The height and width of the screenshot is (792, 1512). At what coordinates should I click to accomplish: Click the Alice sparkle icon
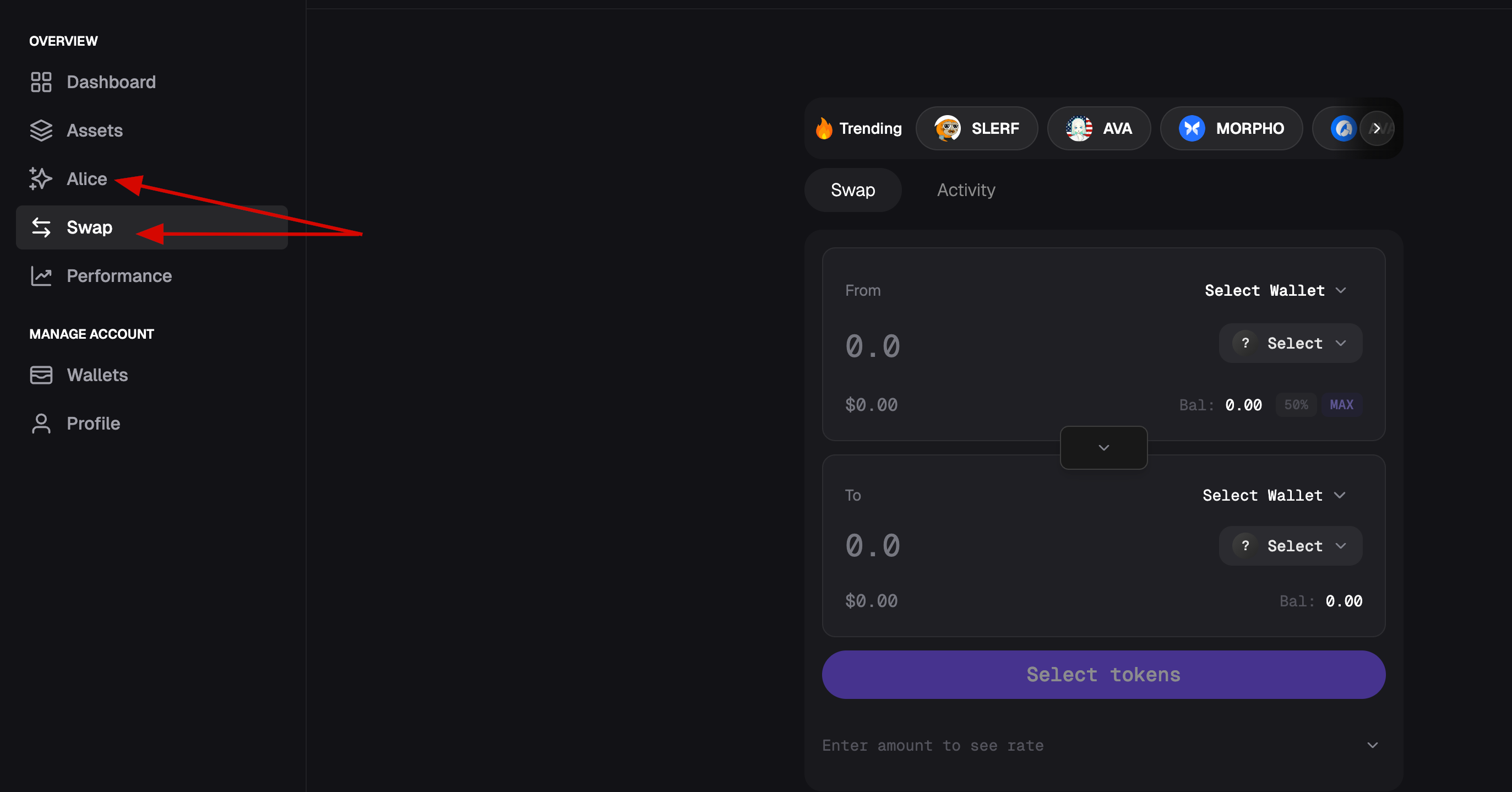pos(41,179)
